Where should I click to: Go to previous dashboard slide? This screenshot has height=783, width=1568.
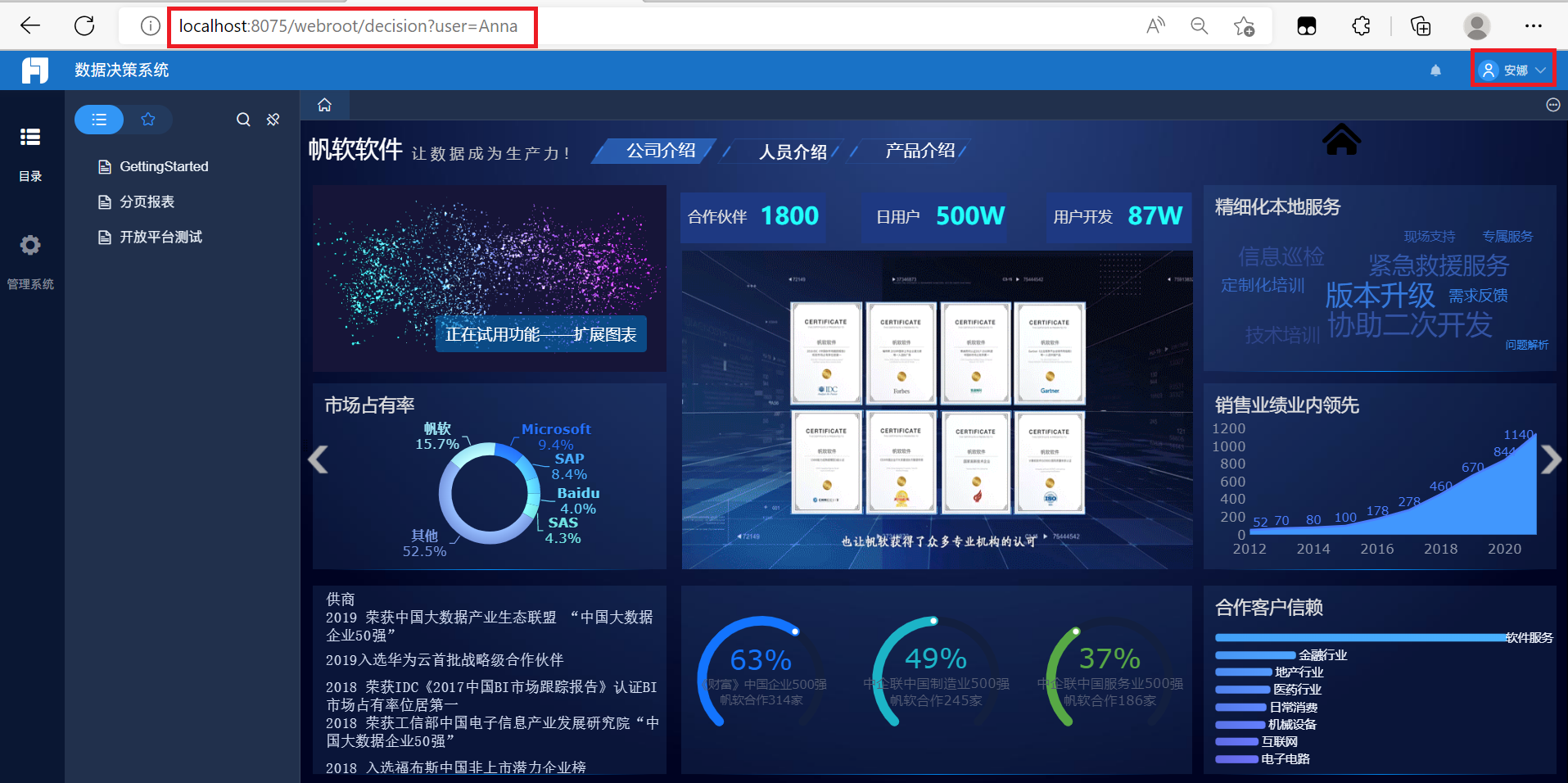pos(318,459)
